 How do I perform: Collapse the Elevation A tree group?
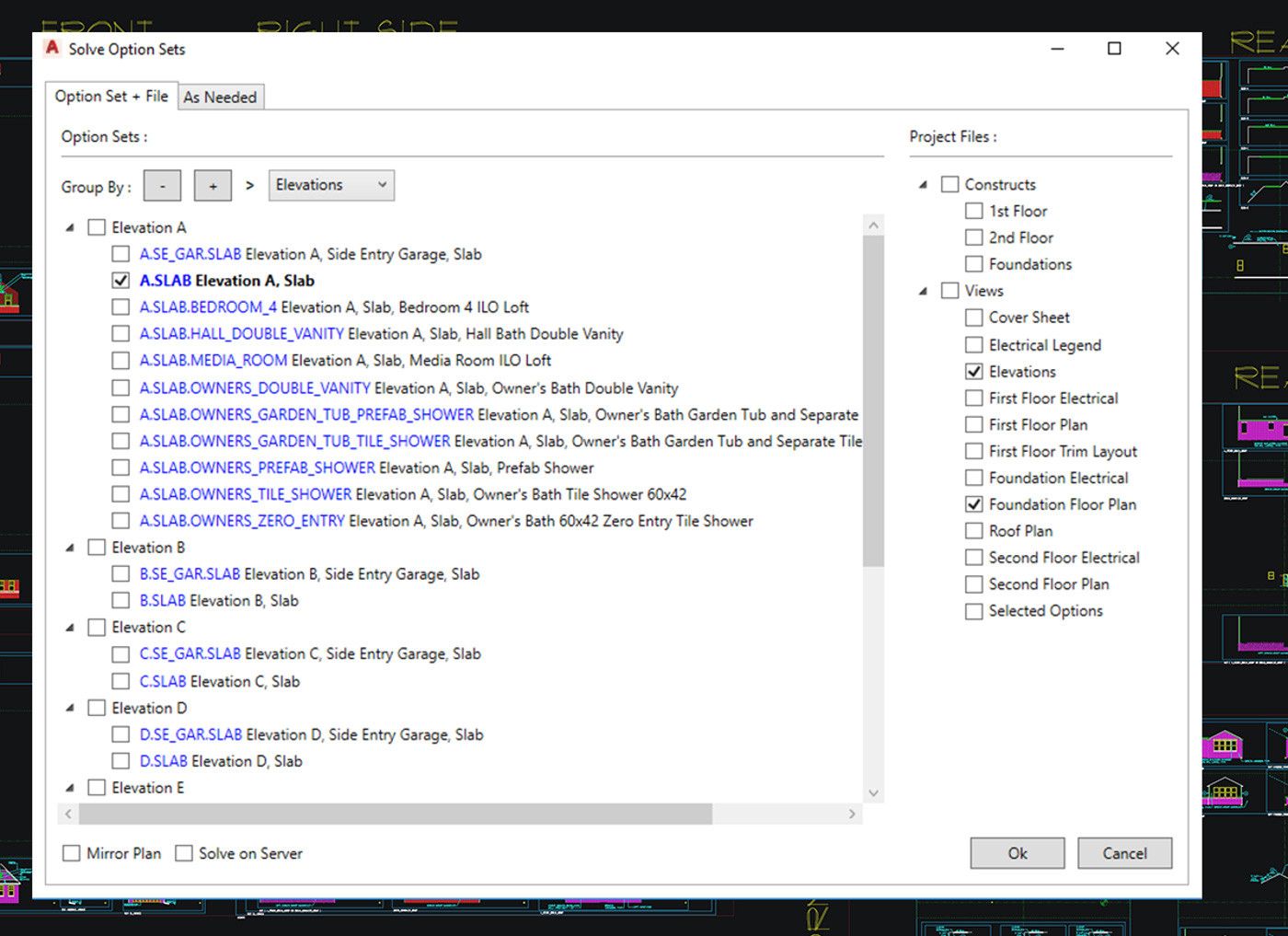(70, 227)
